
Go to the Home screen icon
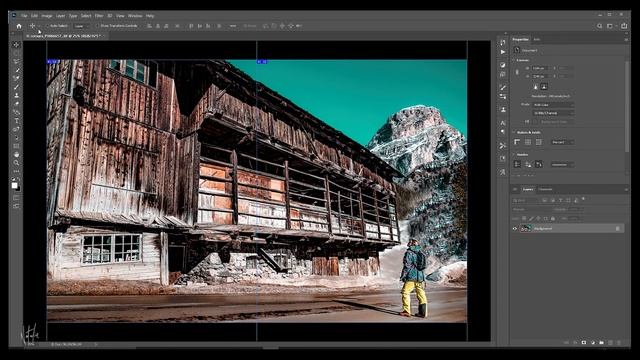(x=19, y=26)
